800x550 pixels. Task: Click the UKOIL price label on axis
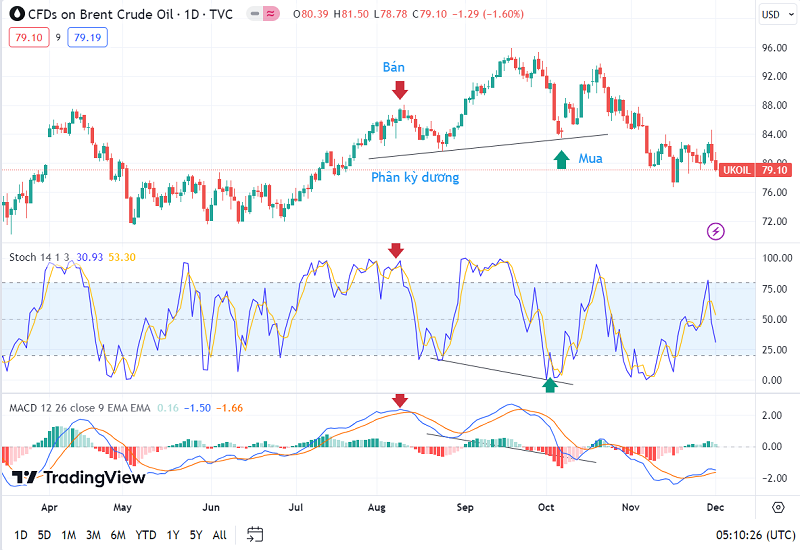[736, 170]
